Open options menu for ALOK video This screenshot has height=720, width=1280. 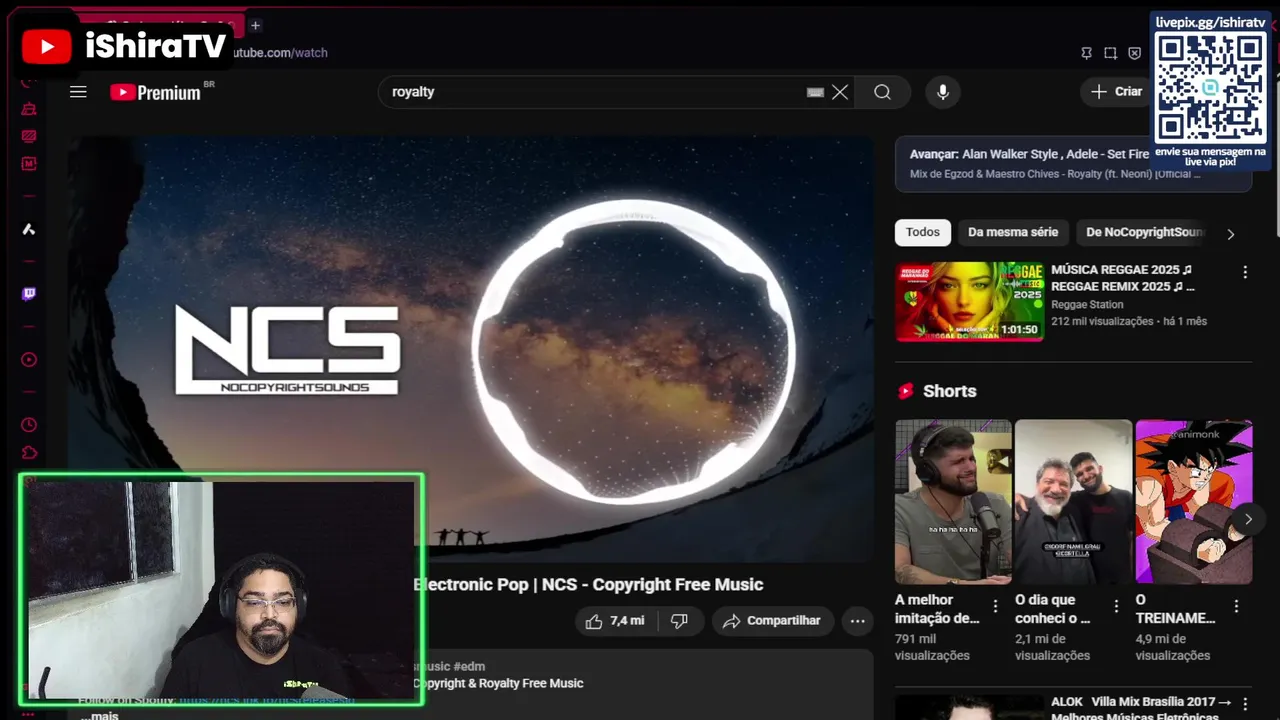[1245, 705]
